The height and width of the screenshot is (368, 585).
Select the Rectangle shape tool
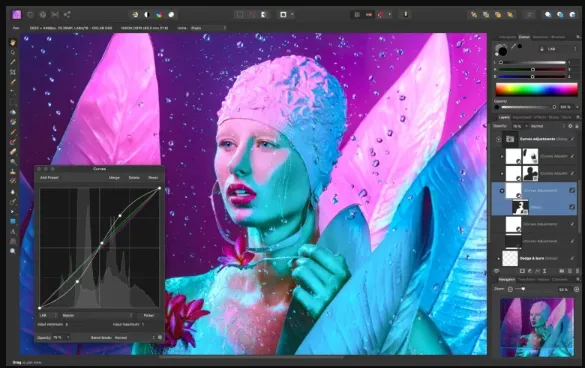coord(13,221)
